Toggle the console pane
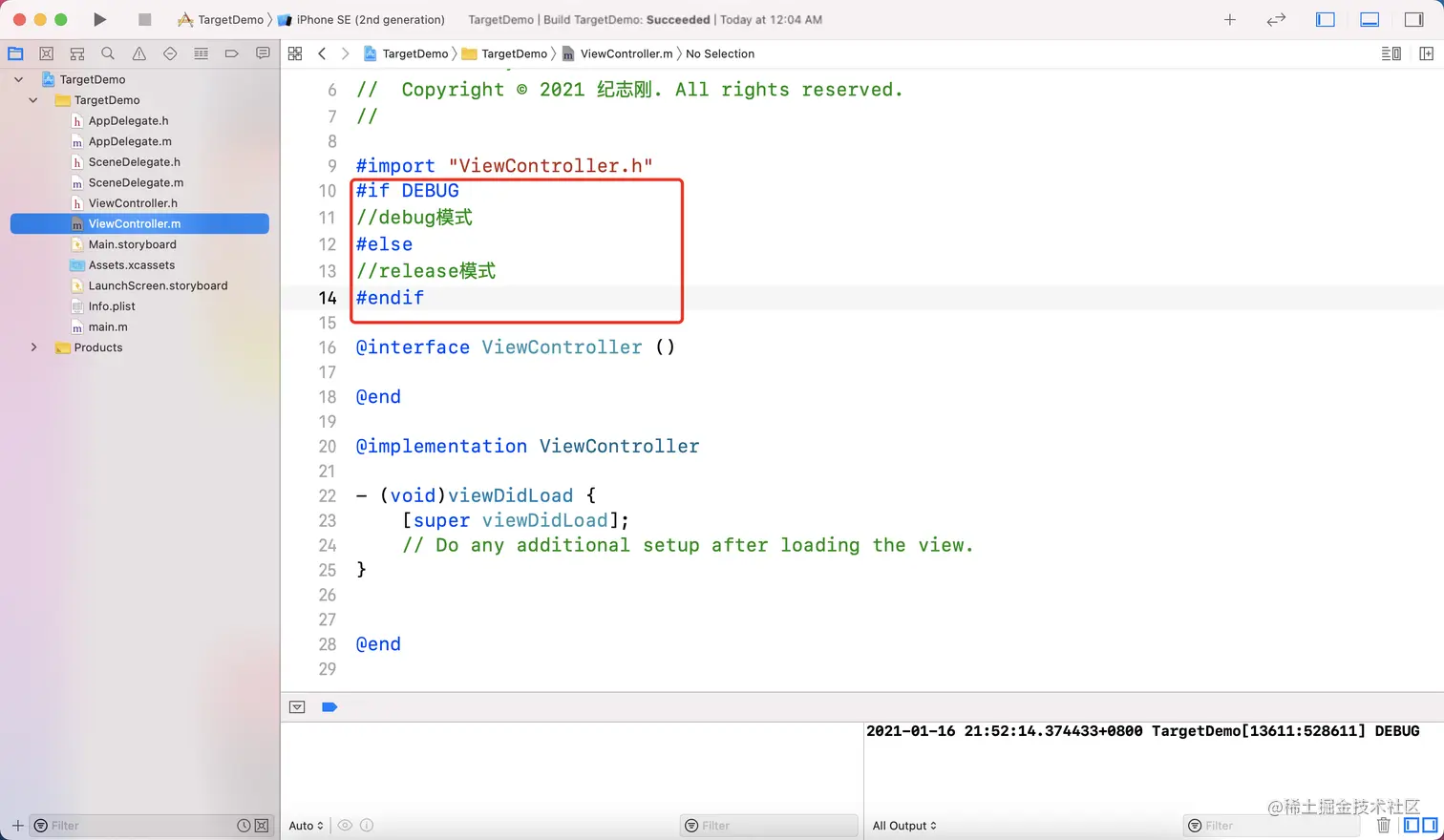 pos(1430,826)
